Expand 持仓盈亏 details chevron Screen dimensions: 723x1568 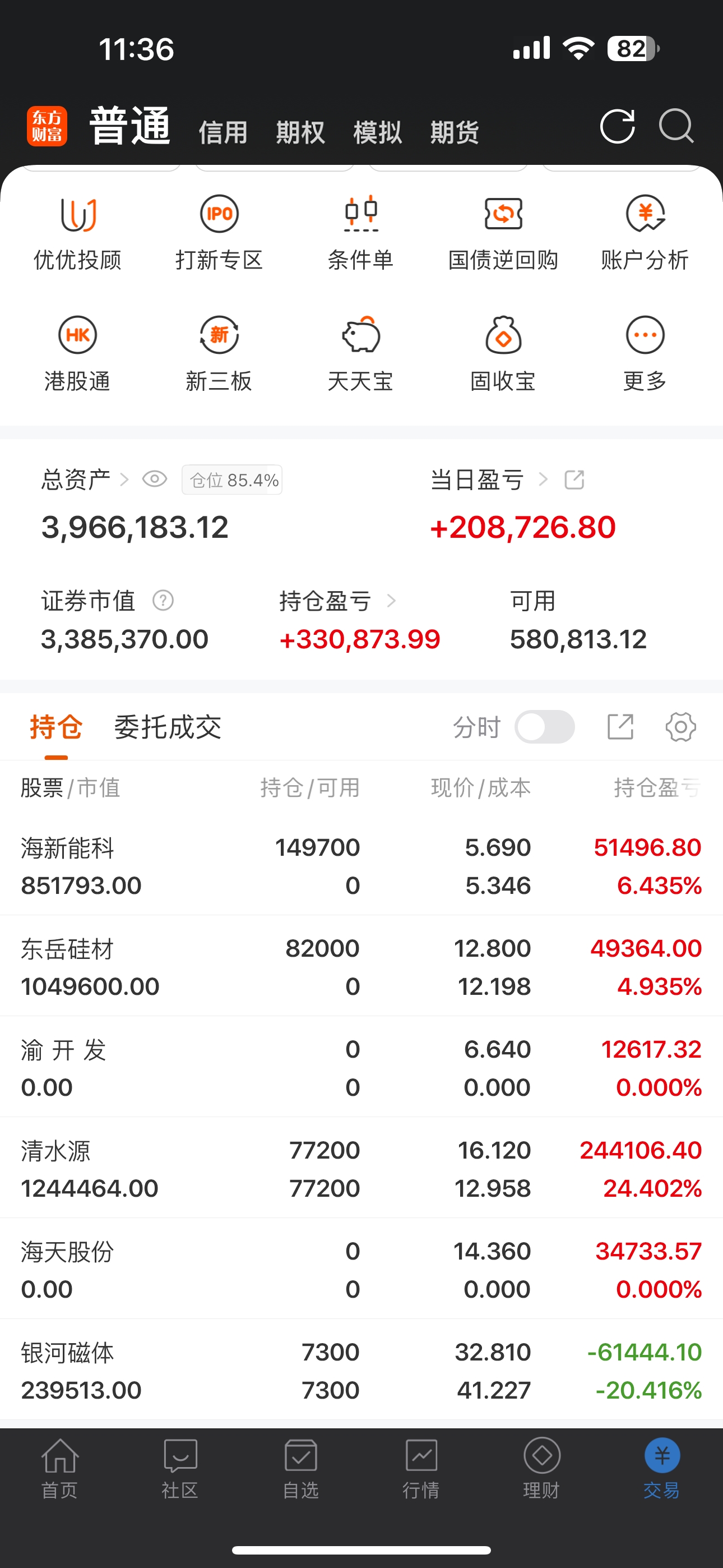pos(391,601)
